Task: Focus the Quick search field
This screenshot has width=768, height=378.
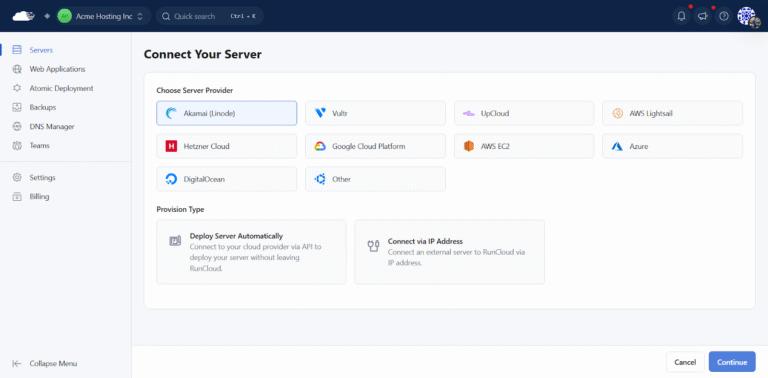Action: tap(210, 16)
